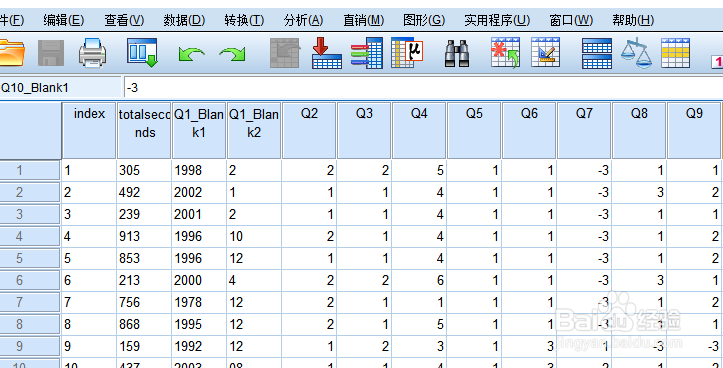Click Q1_Blank1 cell with value 2001
Screen dimensions: 723x368
(x=199, y=214)
